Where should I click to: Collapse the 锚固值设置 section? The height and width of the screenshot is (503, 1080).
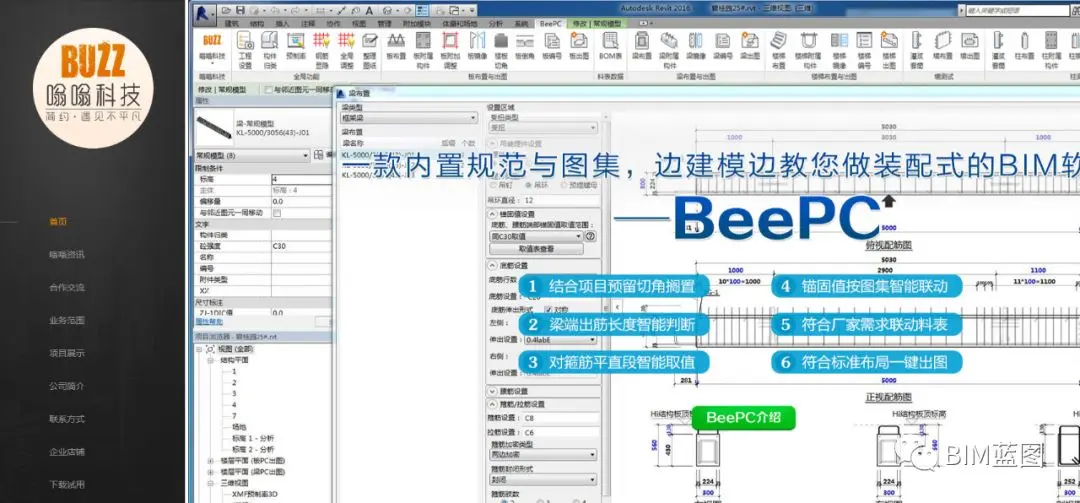[x=492, y=214]
